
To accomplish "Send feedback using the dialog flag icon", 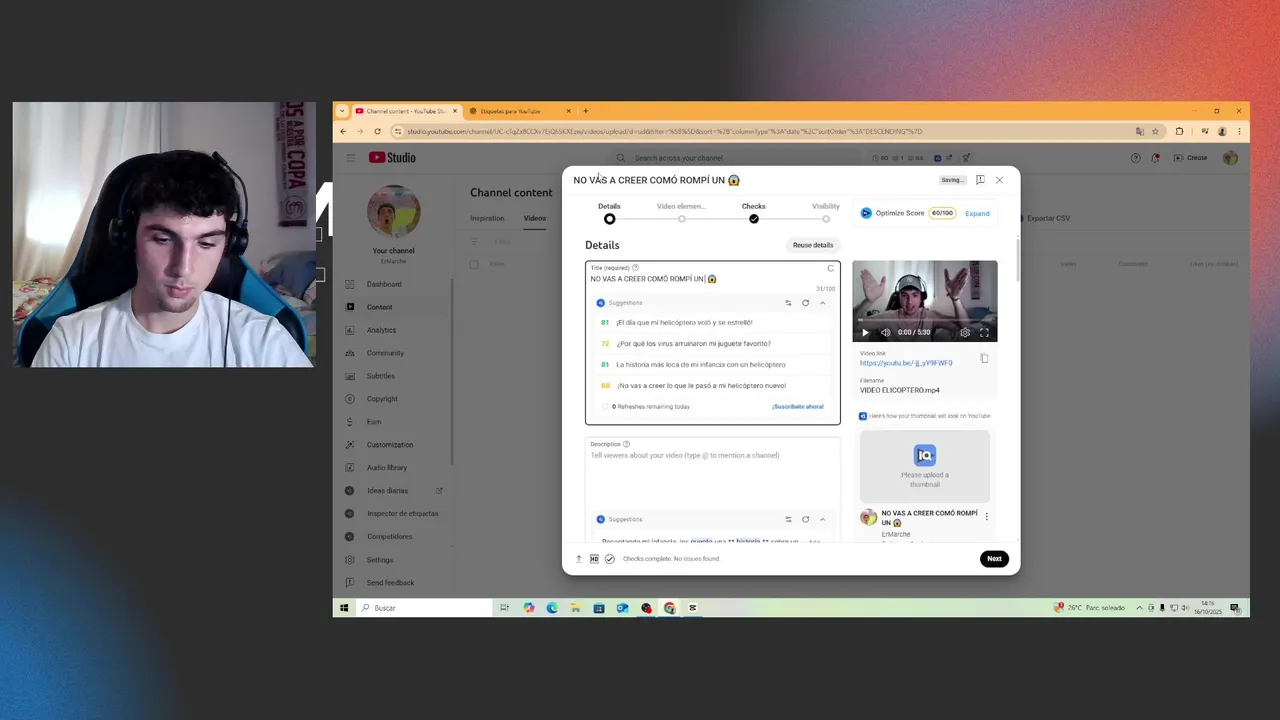I will [x=980, y=180].
